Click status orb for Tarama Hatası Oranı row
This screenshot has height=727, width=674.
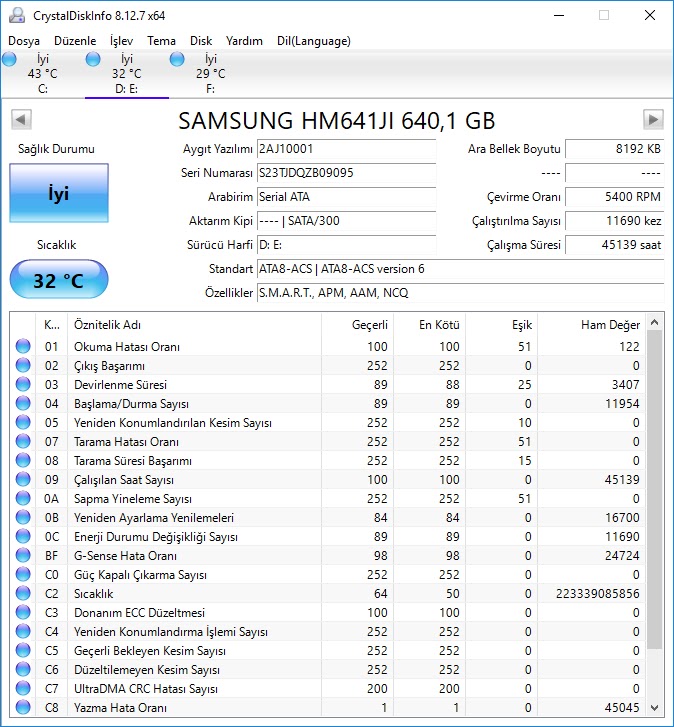(23, 441)
